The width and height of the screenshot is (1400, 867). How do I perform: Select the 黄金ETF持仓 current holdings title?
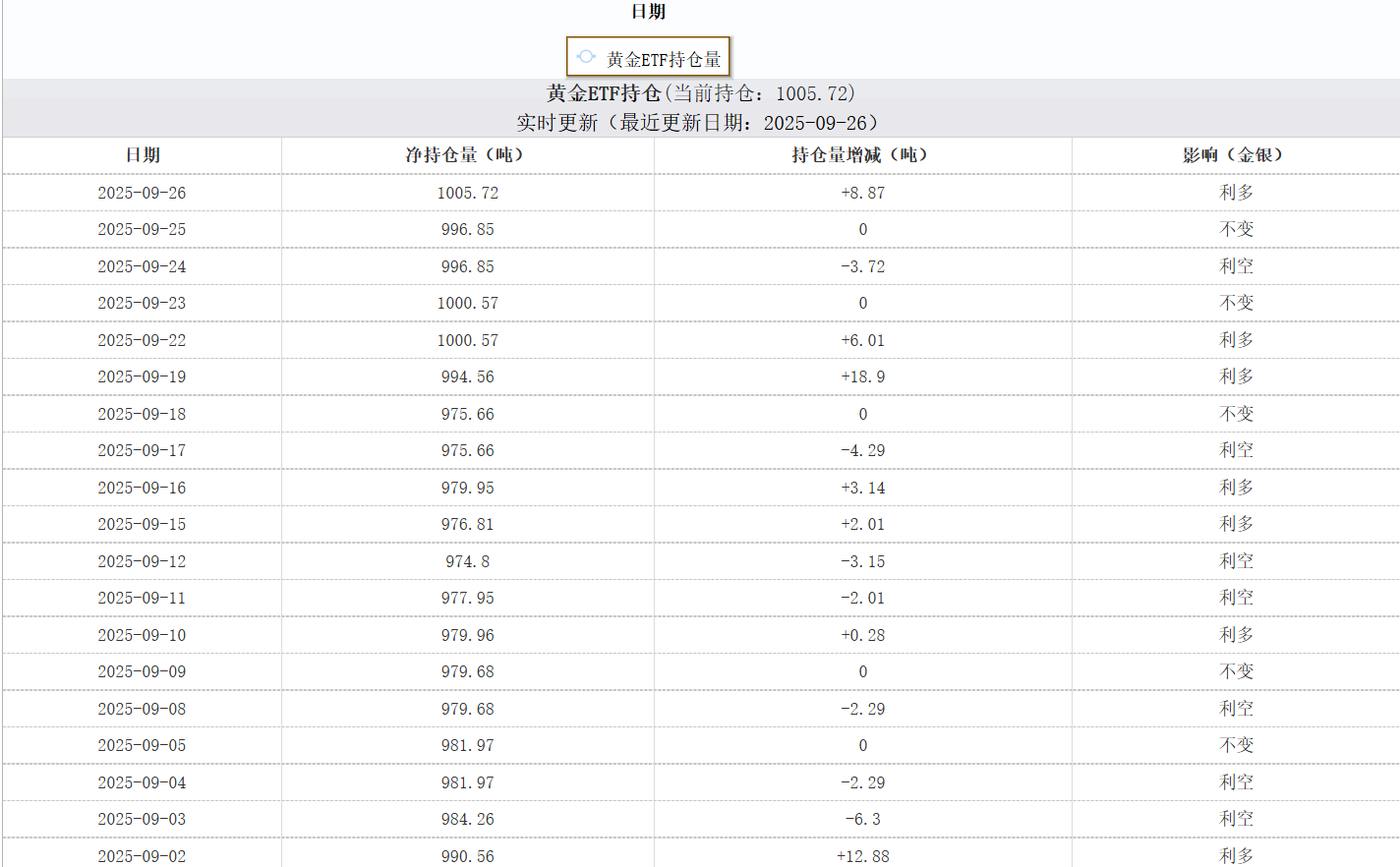coord(700,93)
